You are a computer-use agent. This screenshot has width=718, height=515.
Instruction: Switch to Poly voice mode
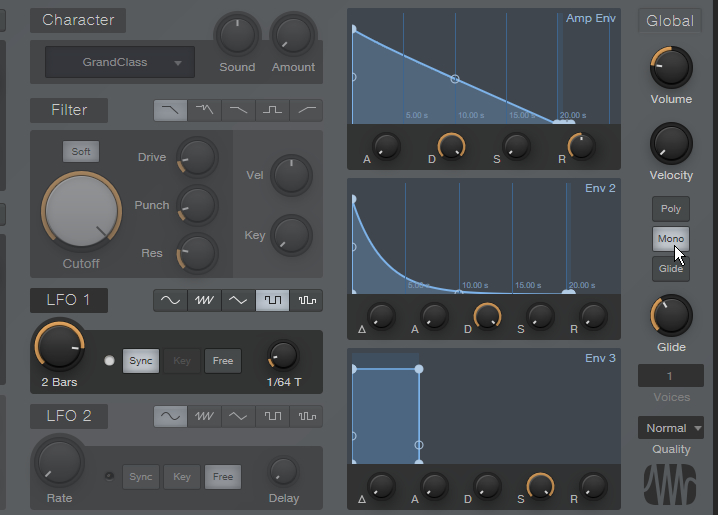point(671,209)
